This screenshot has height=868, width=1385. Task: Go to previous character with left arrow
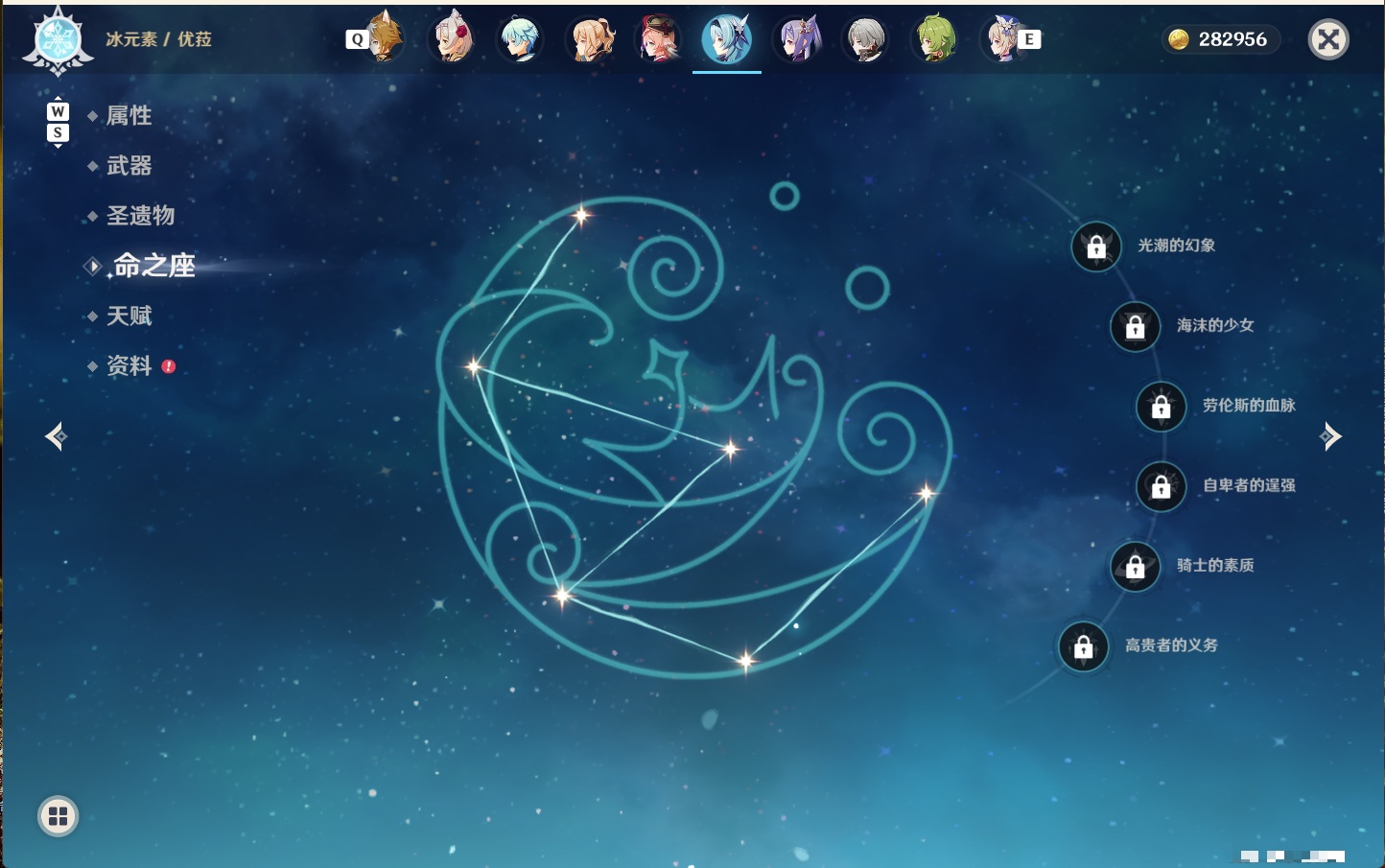pos(57,436)
